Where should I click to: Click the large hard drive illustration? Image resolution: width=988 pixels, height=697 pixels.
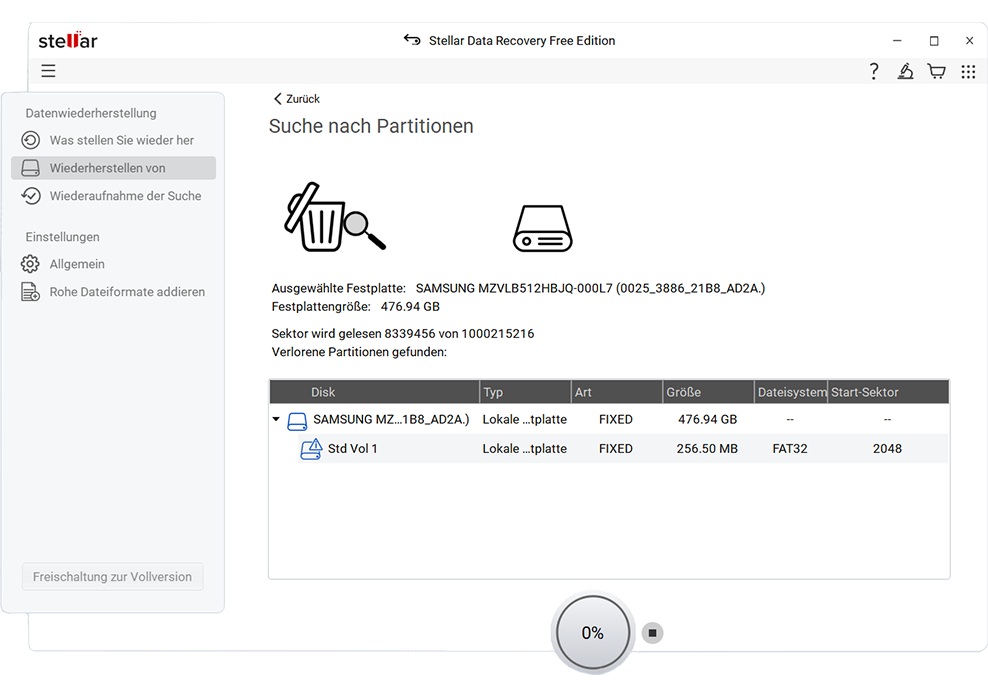click(x=543, y=228)
